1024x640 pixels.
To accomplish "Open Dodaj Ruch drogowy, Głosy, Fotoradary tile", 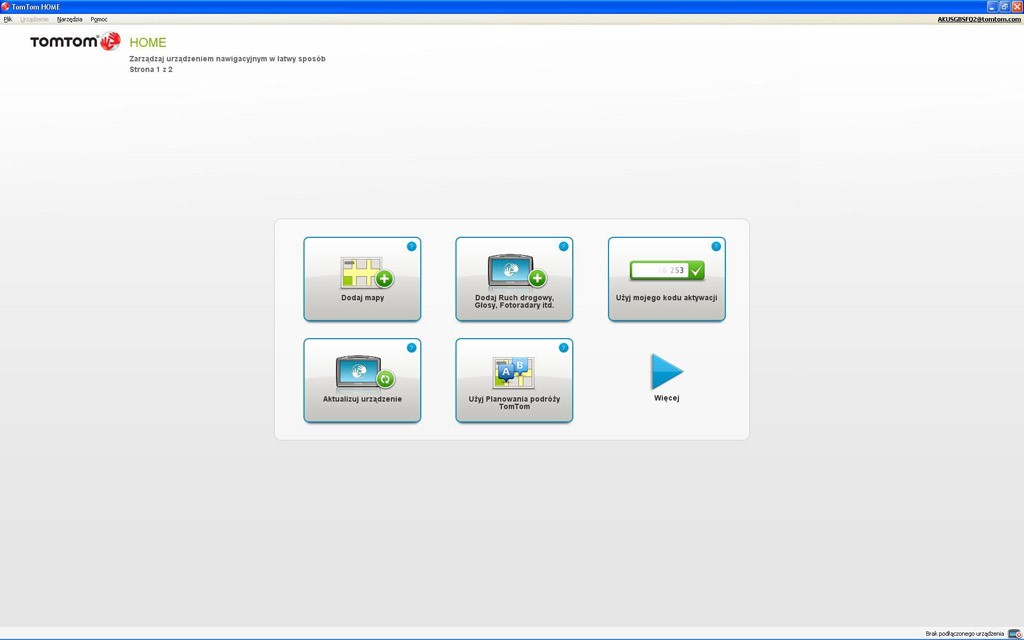I will pos(514,279).
